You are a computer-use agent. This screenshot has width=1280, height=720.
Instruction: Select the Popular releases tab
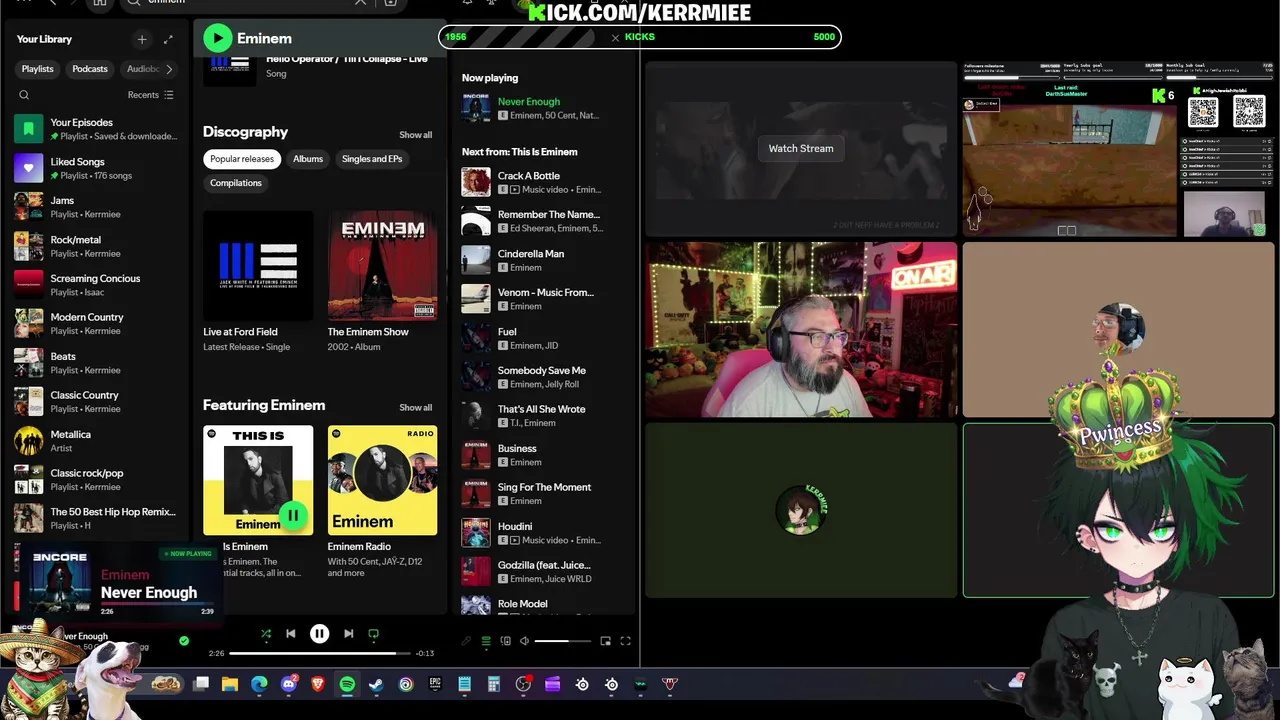click(x=242, y=159)
